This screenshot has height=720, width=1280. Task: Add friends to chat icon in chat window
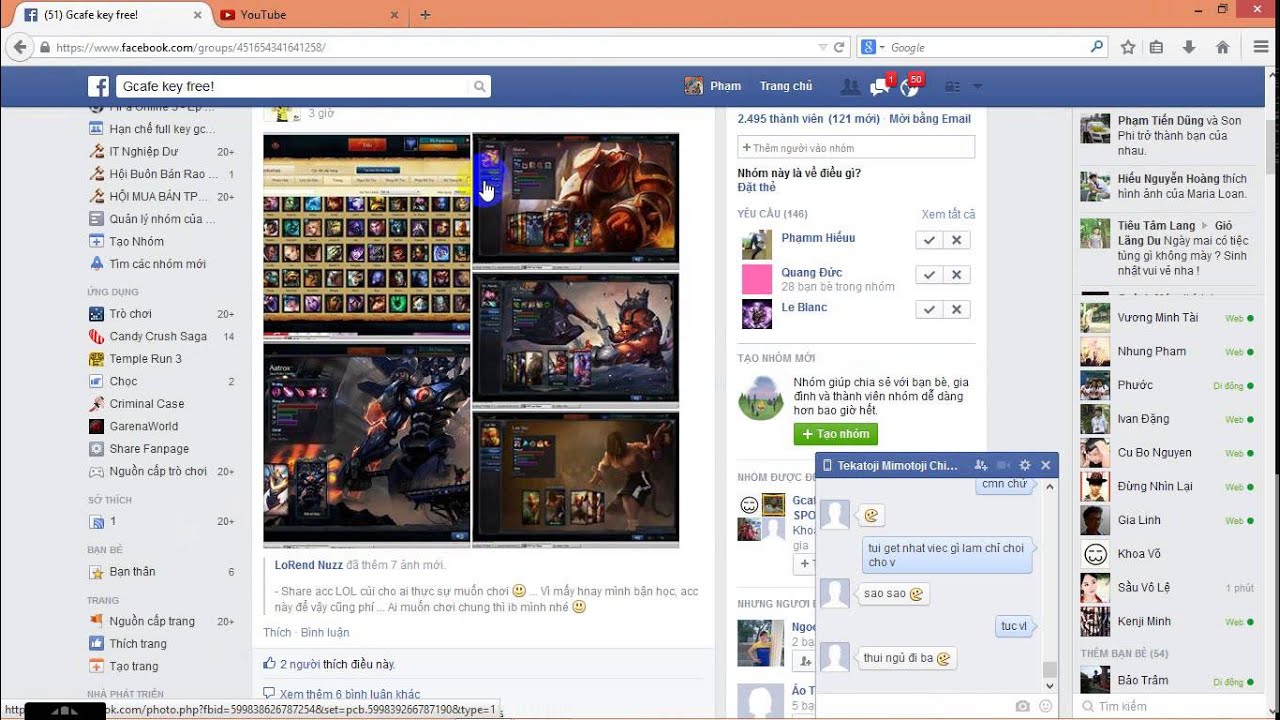(x=981, y=465)
